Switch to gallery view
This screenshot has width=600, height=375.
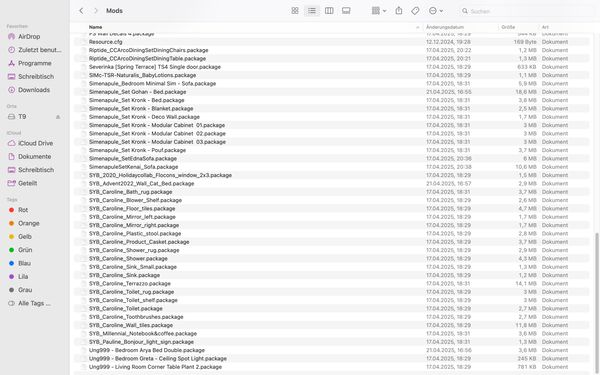click(x=346, y=11)
